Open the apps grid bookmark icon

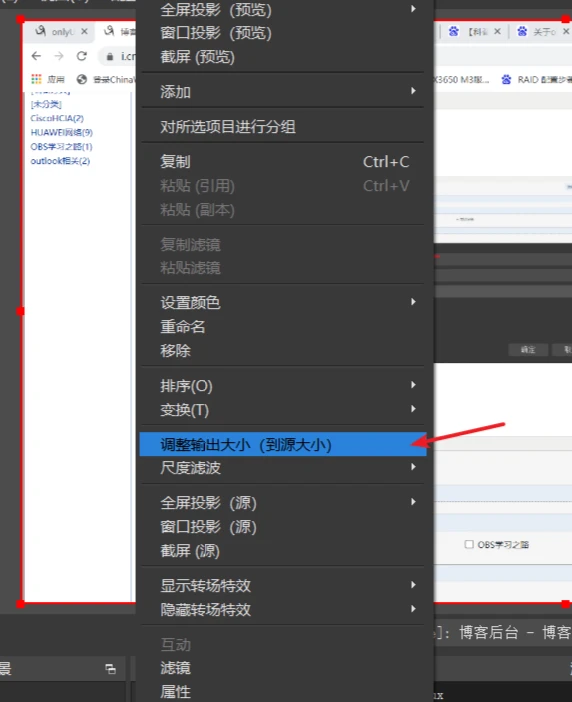click(x=36, y=79)
